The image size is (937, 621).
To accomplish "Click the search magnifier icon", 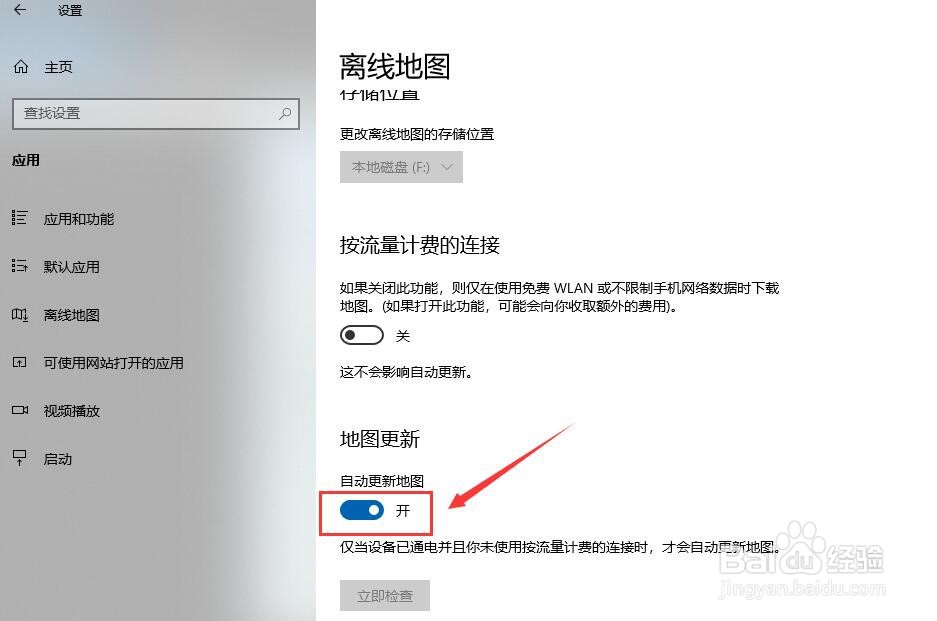I will pyautogui.click(x=285, y=114).
